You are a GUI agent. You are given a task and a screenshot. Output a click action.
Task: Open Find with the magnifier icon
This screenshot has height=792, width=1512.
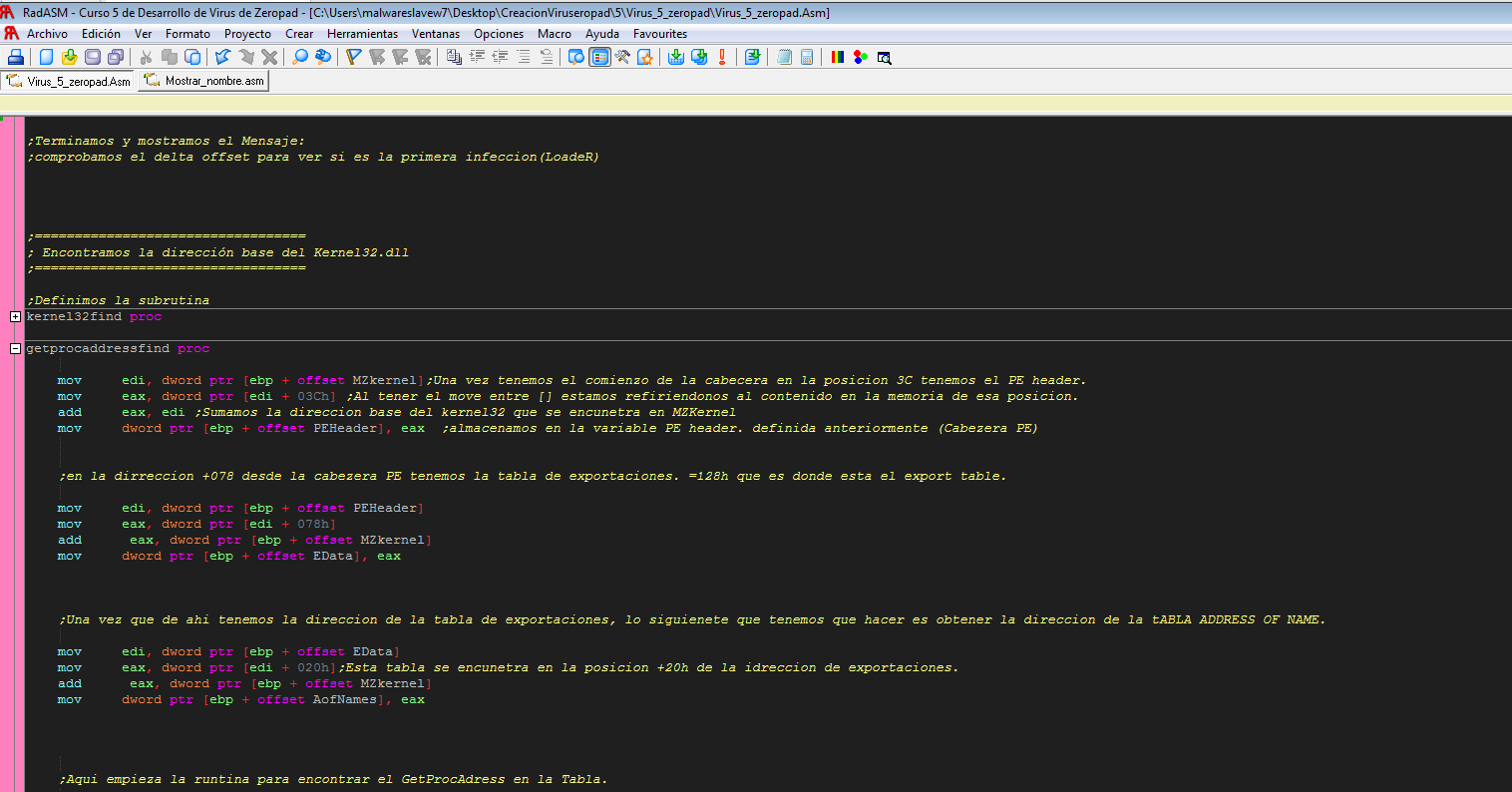301,57
